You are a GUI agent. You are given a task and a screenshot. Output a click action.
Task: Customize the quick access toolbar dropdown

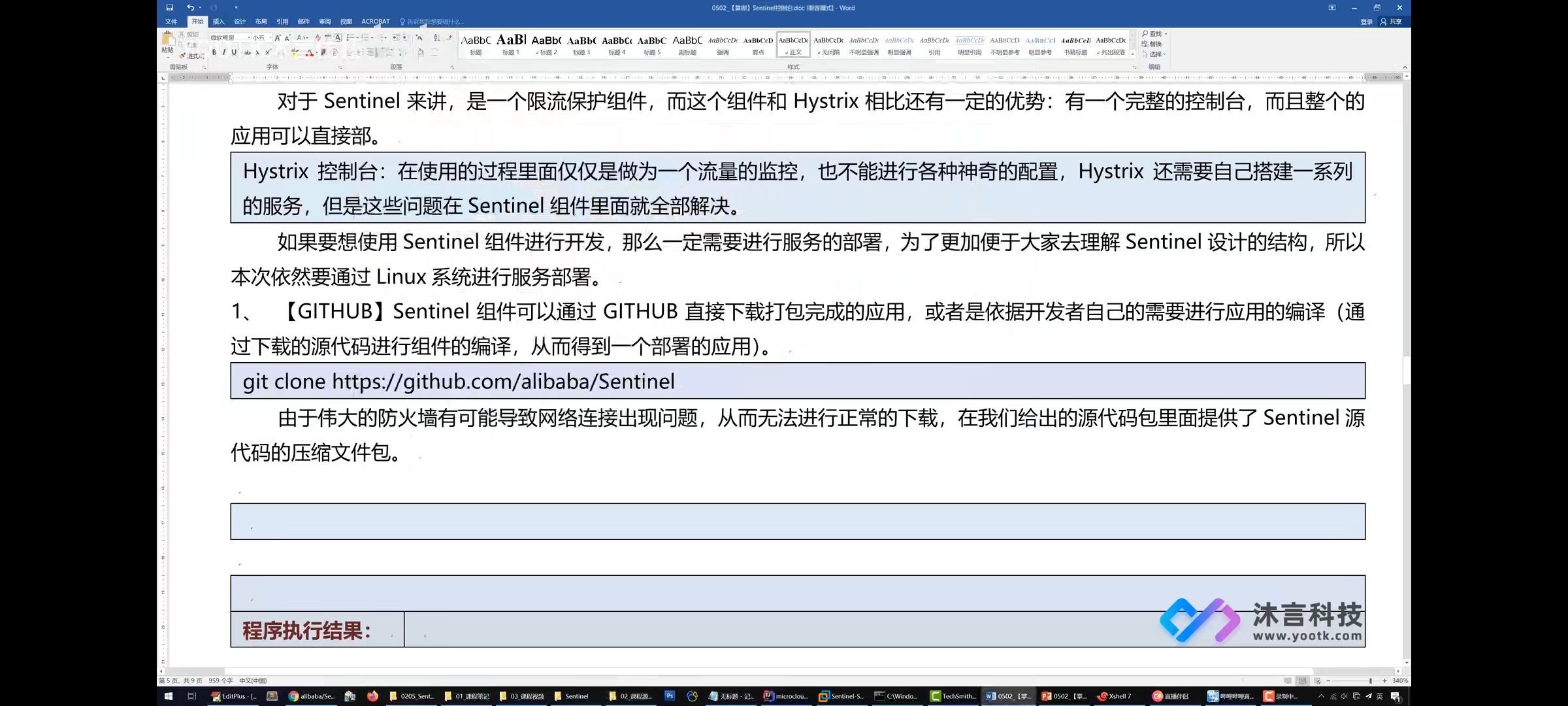236,8
